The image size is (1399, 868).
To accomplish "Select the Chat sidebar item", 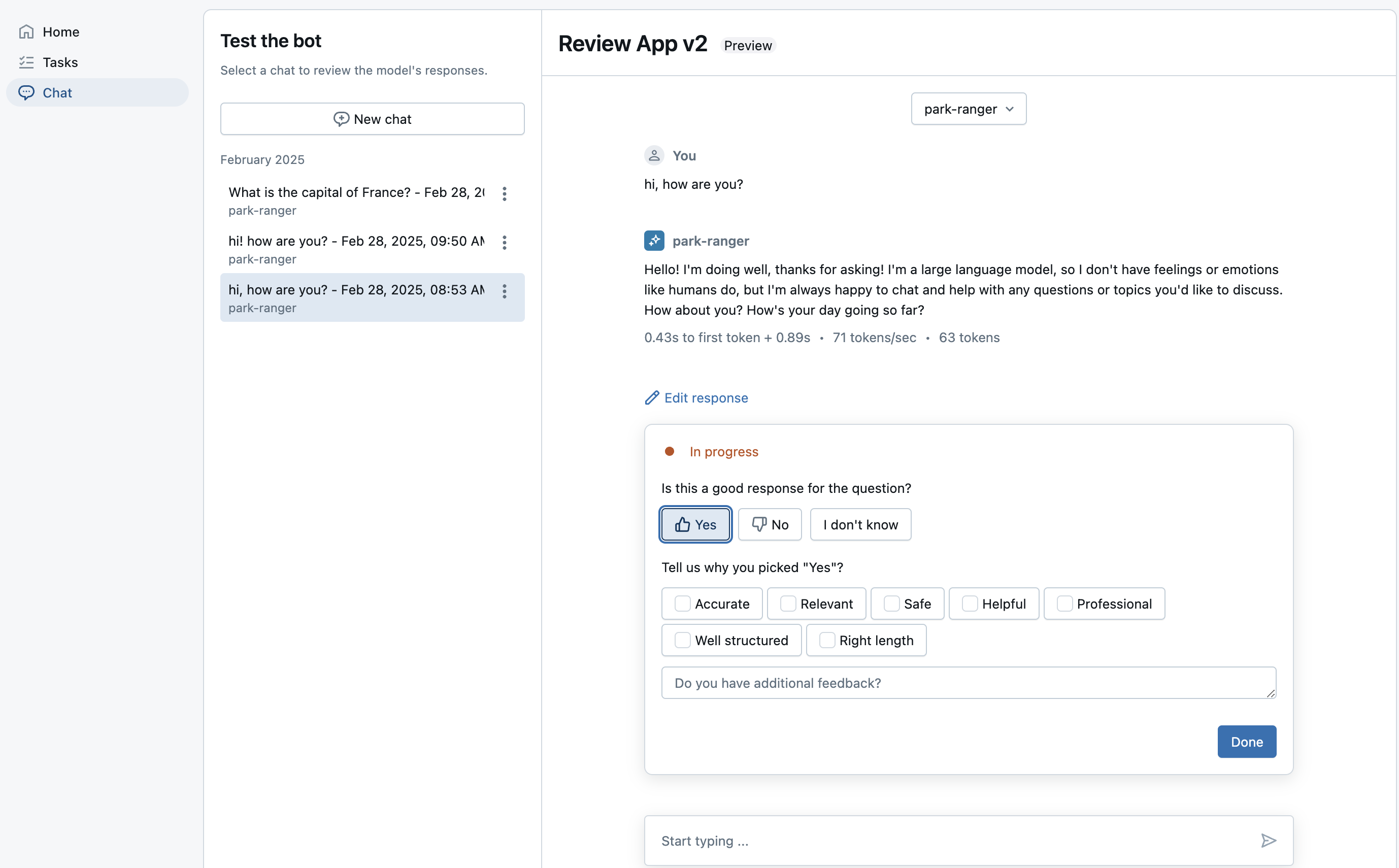I will (x=57, y=92).
